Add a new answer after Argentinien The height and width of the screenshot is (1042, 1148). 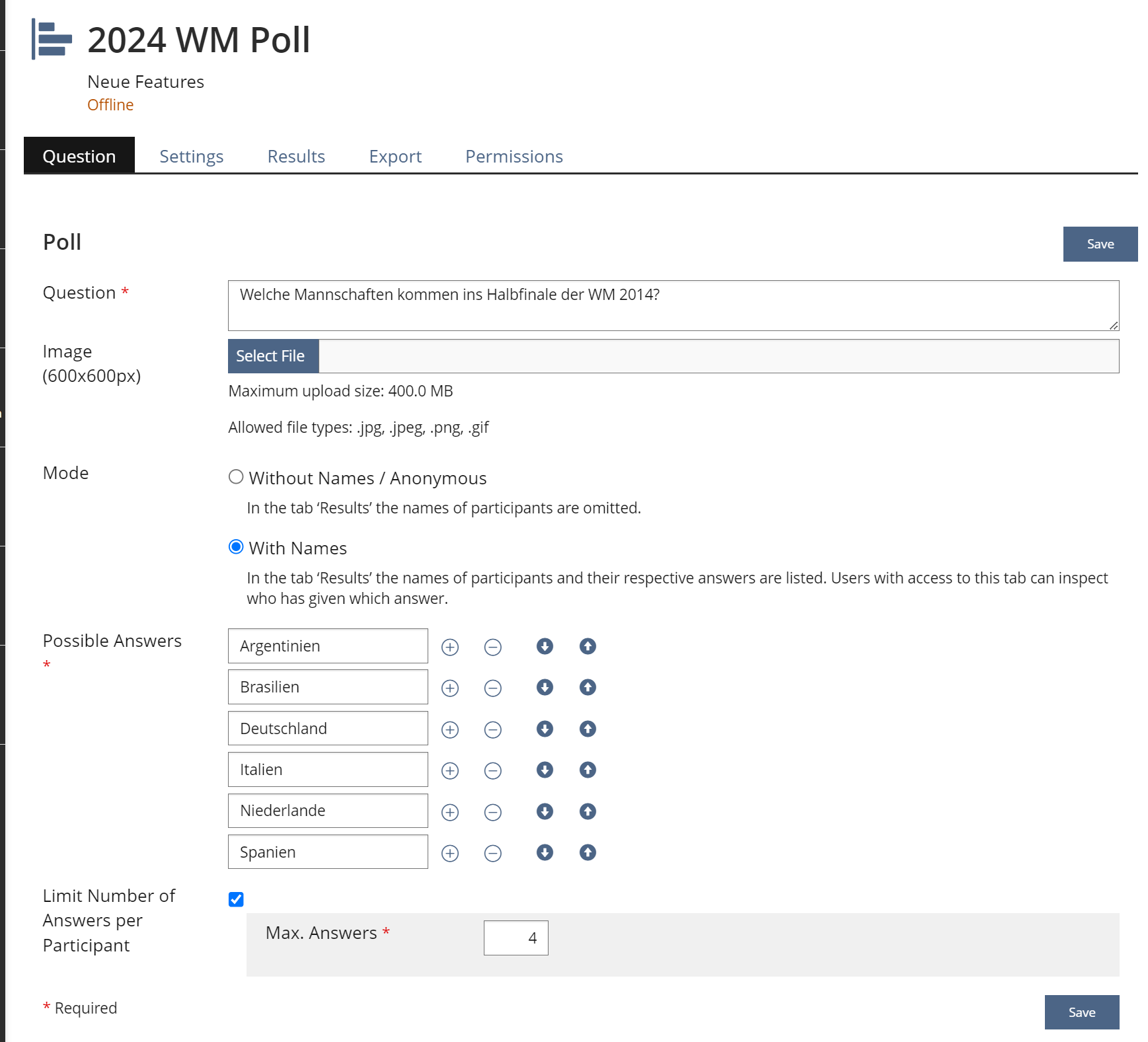[x=450, y=647]
